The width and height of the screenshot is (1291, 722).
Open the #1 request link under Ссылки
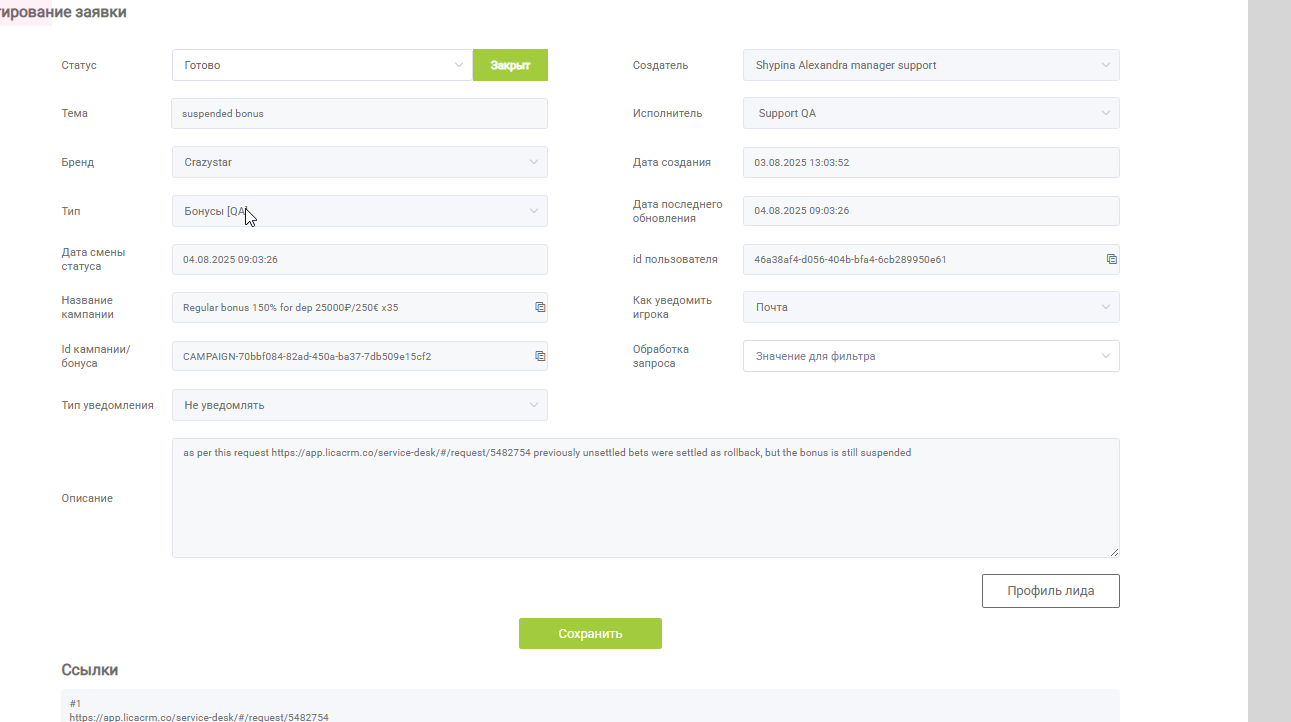pos(199,717)
